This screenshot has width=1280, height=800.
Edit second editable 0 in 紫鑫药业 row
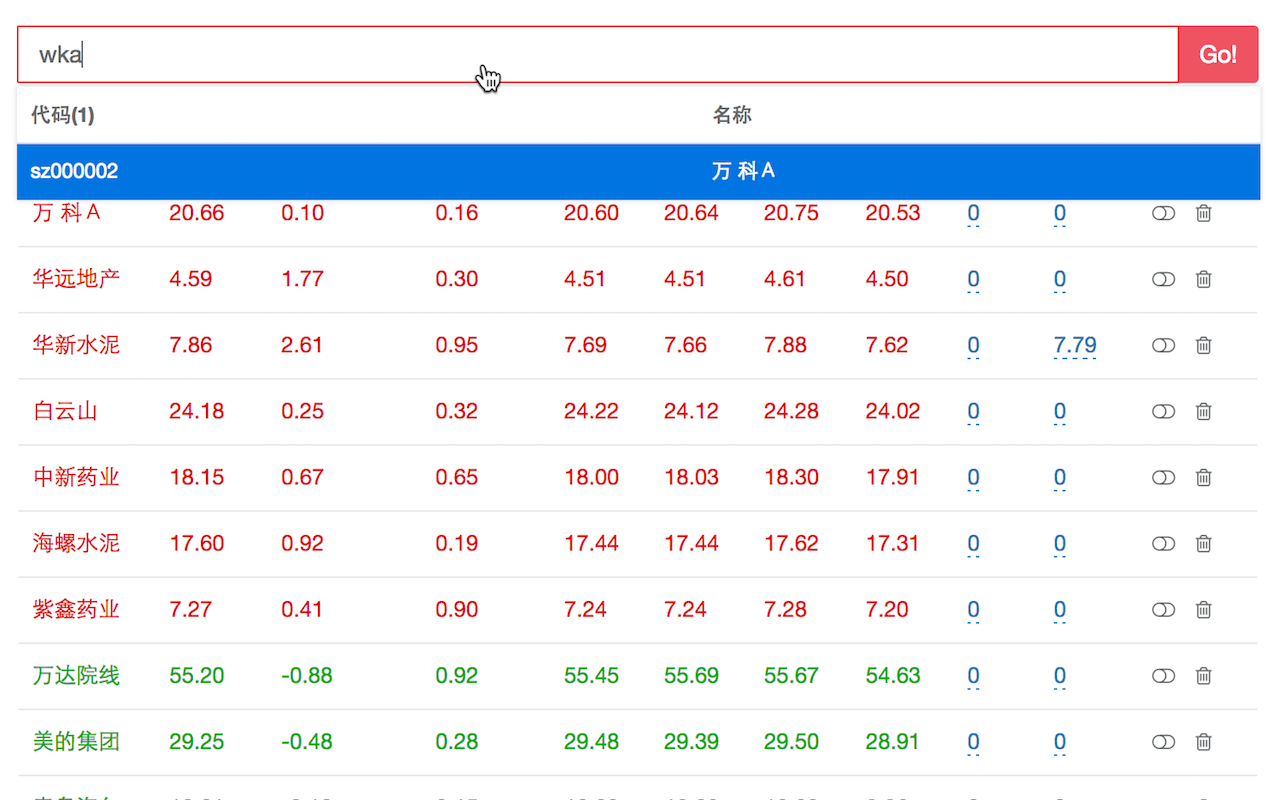click(x=1060, y=610)
